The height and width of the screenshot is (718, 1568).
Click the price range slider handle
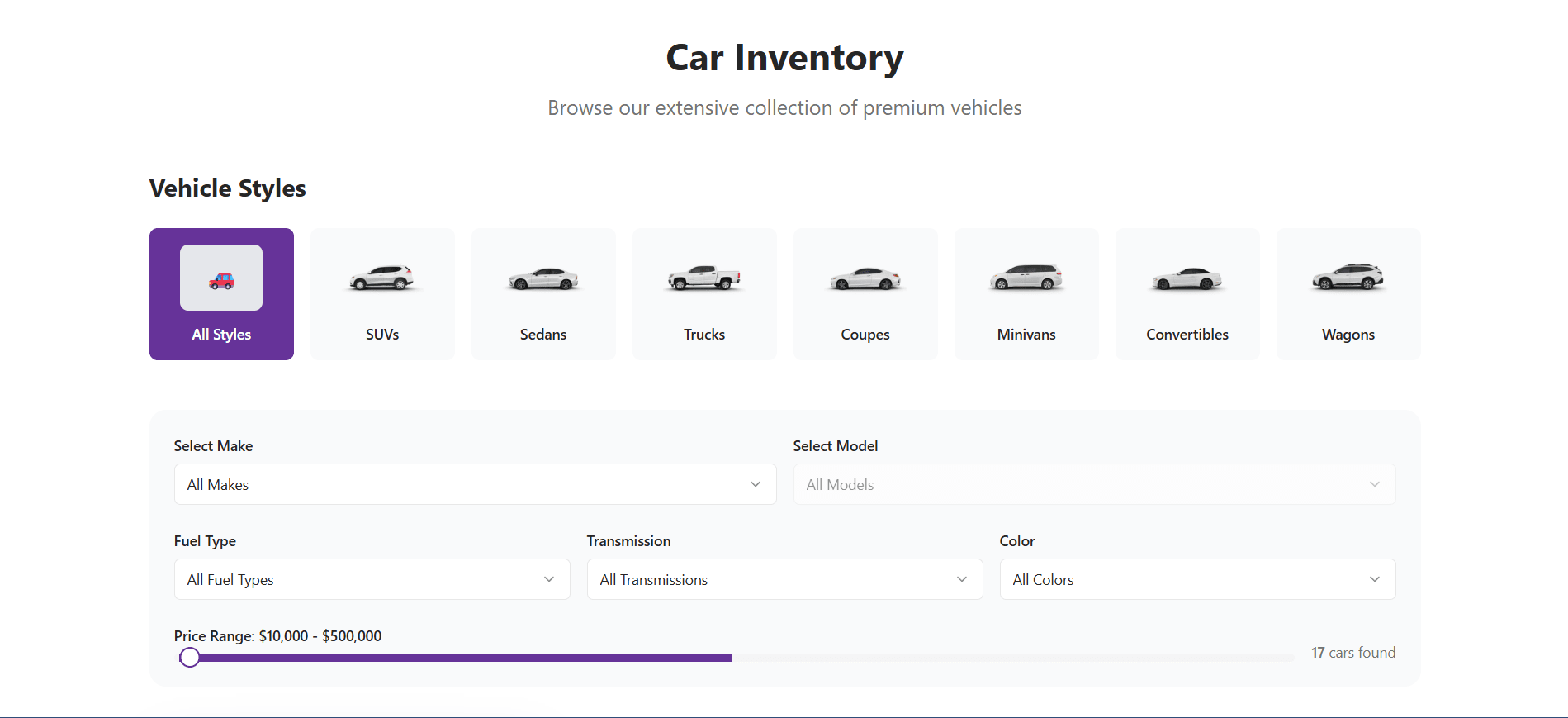190,658
